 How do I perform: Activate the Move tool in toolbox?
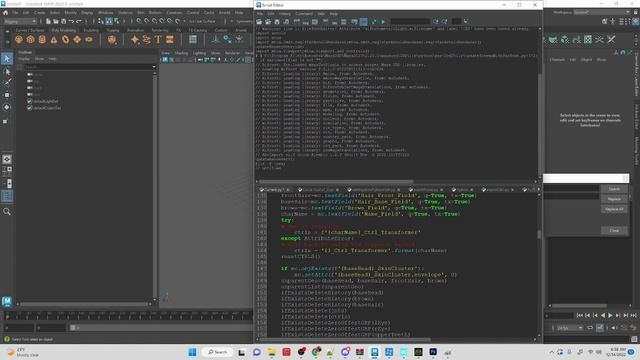[7, 95]
